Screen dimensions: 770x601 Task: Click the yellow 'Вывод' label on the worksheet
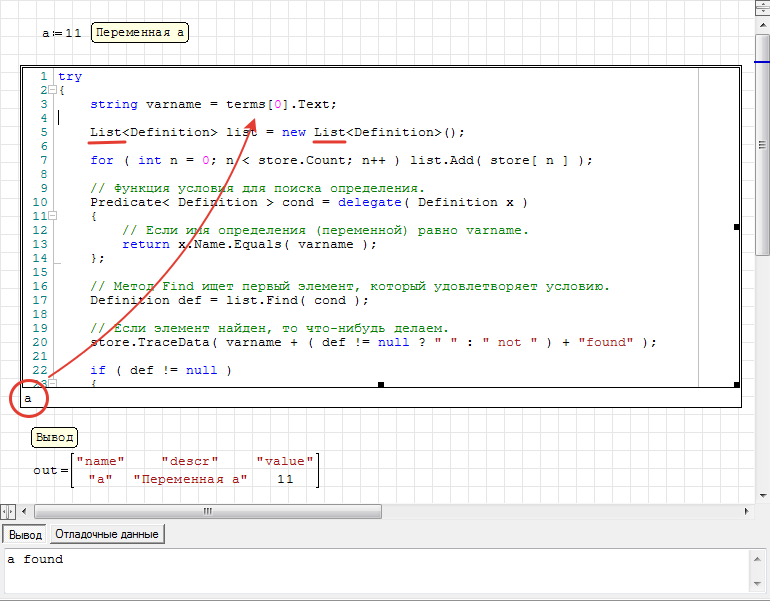click(x=54, y=437)
